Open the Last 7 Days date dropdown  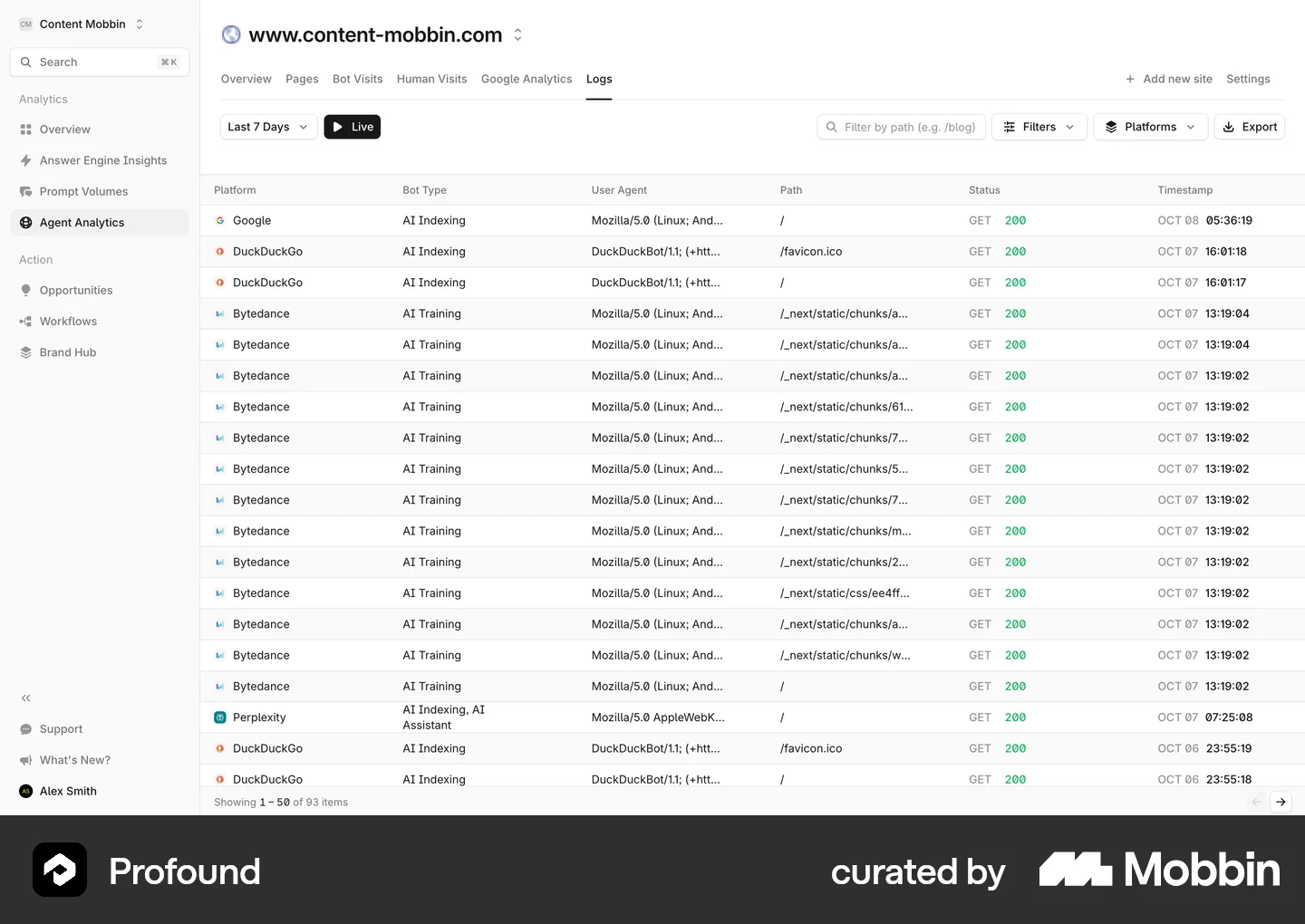(x=268, y=127)
